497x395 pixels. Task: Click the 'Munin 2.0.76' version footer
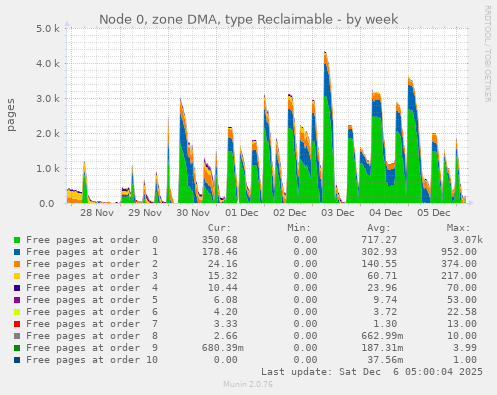248,384
